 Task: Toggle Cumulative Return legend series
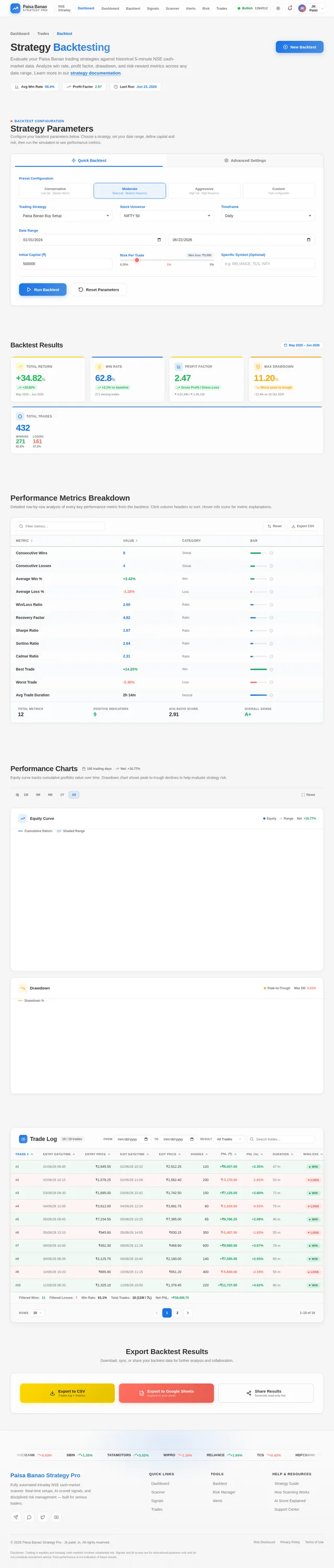pos(35,831)
